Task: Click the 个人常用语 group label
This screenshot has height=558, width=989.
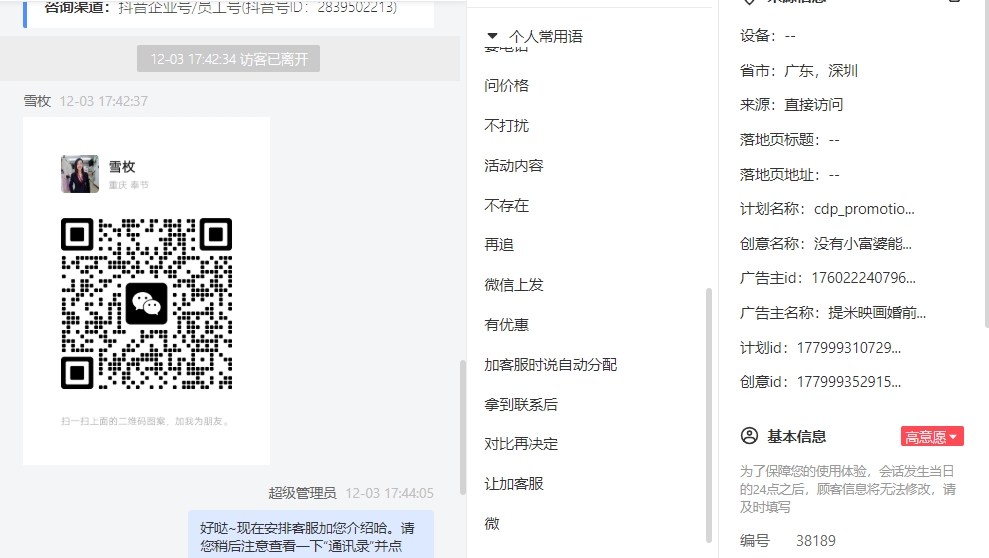Action: tap(546, 37)
